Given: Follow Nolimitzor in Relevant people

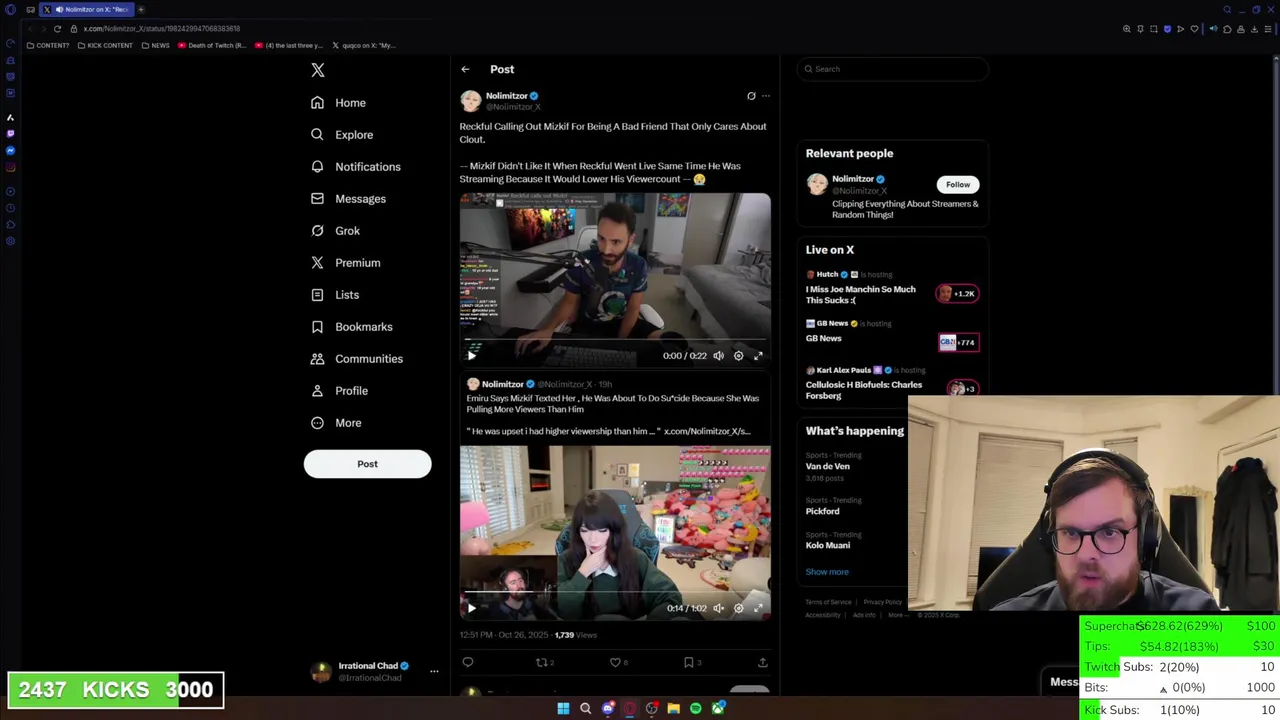Looking at the screenshot, I should 958,184.
